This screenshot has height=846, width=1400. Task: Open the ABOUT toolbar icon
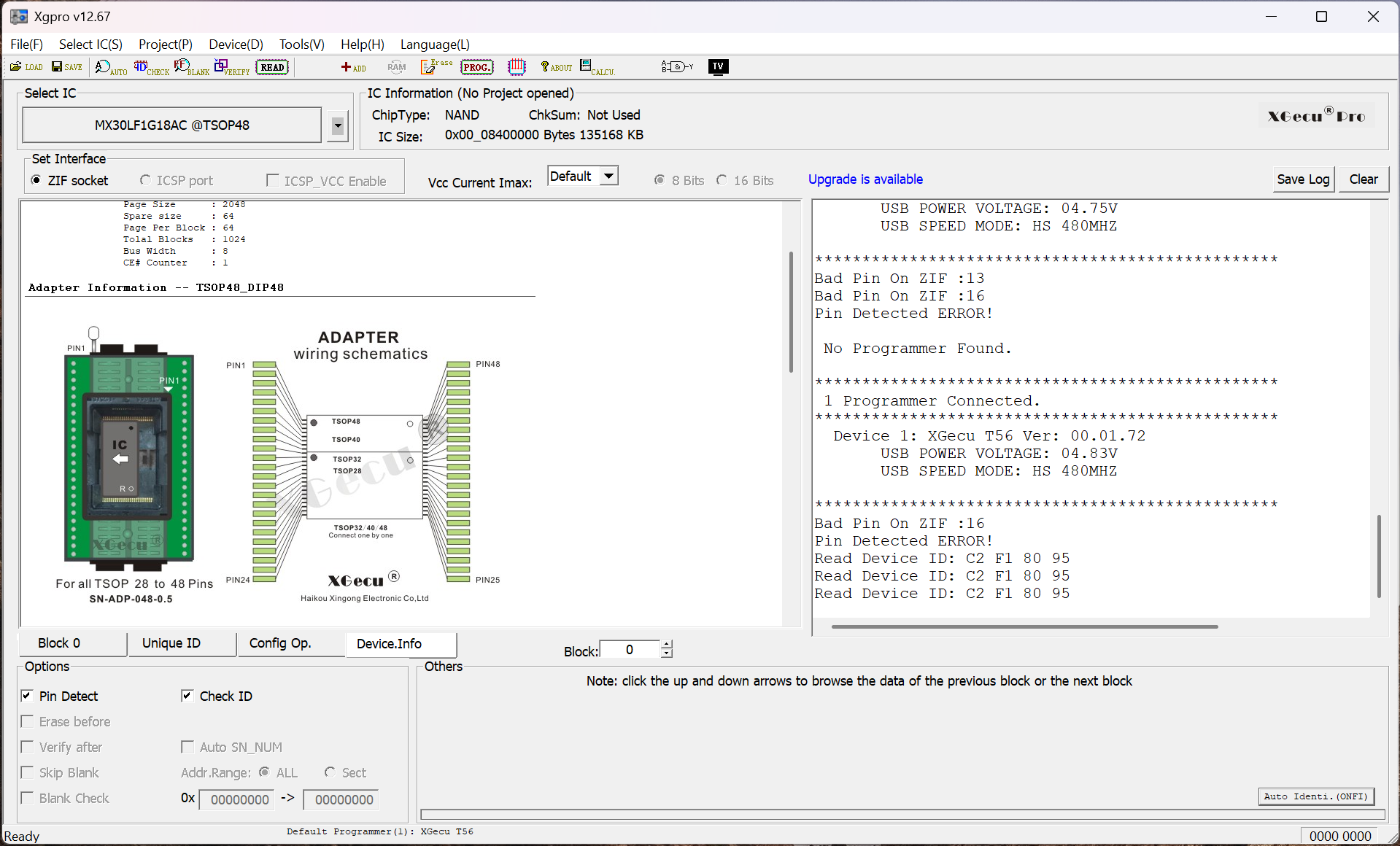(x=556, y=67)
